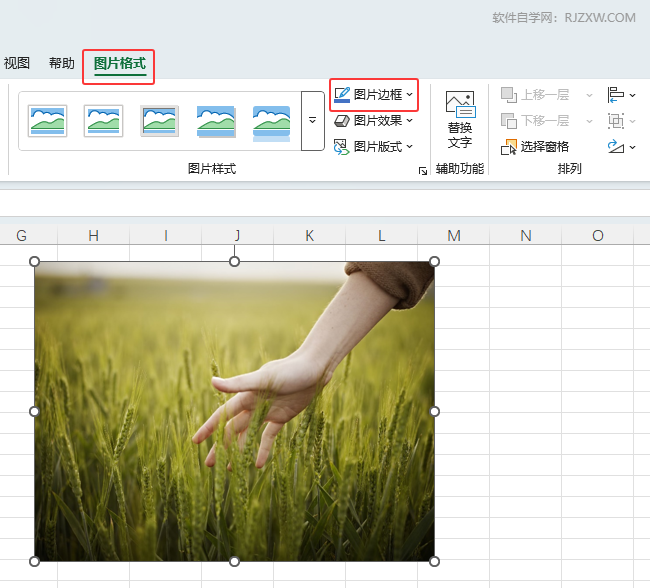The image size is (650, 588).
Task: Click the picture's bottom-right resize handle
Action: [x=434, y=561]
